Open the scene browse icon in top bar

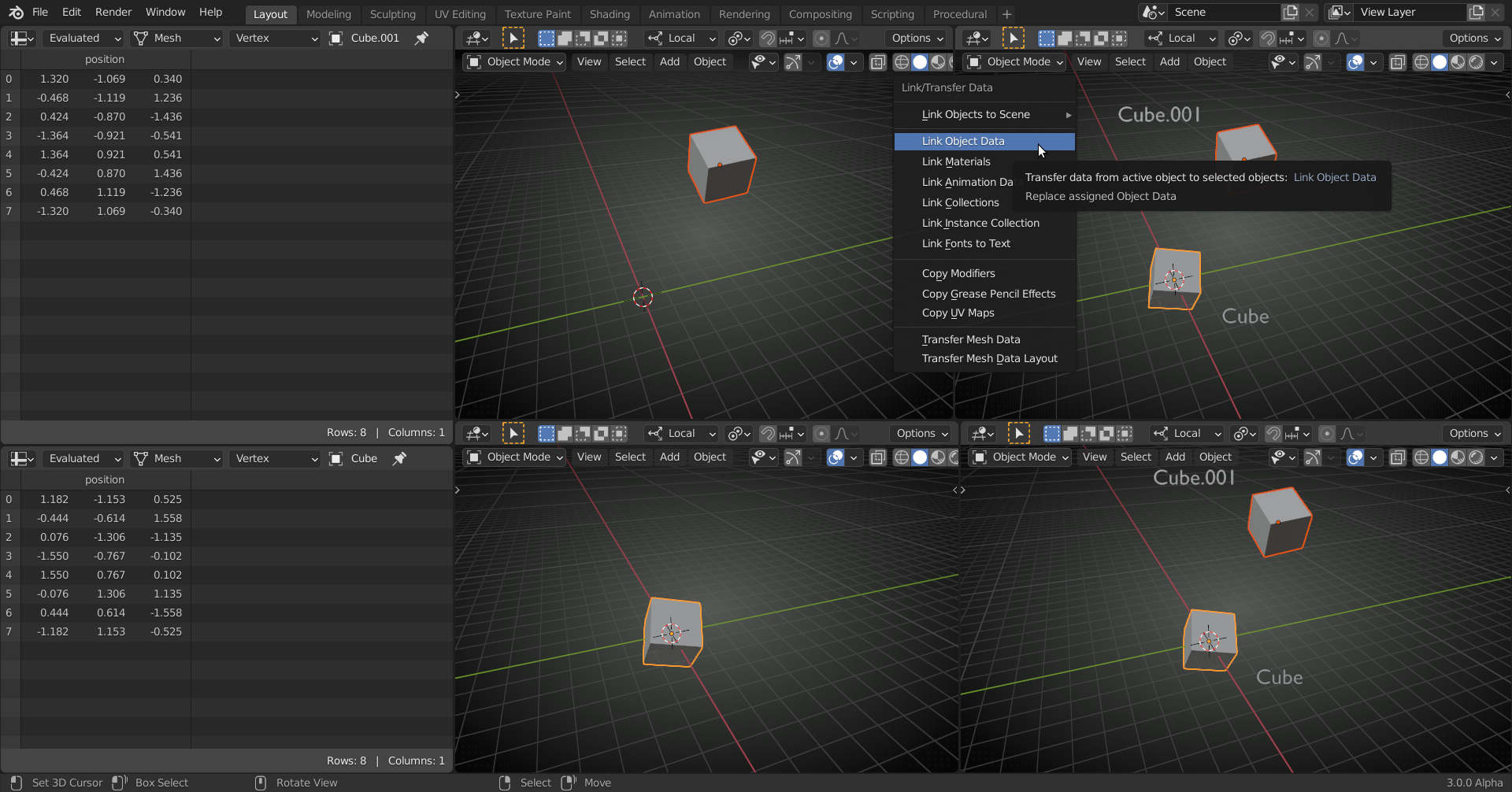click(1153, 13)
